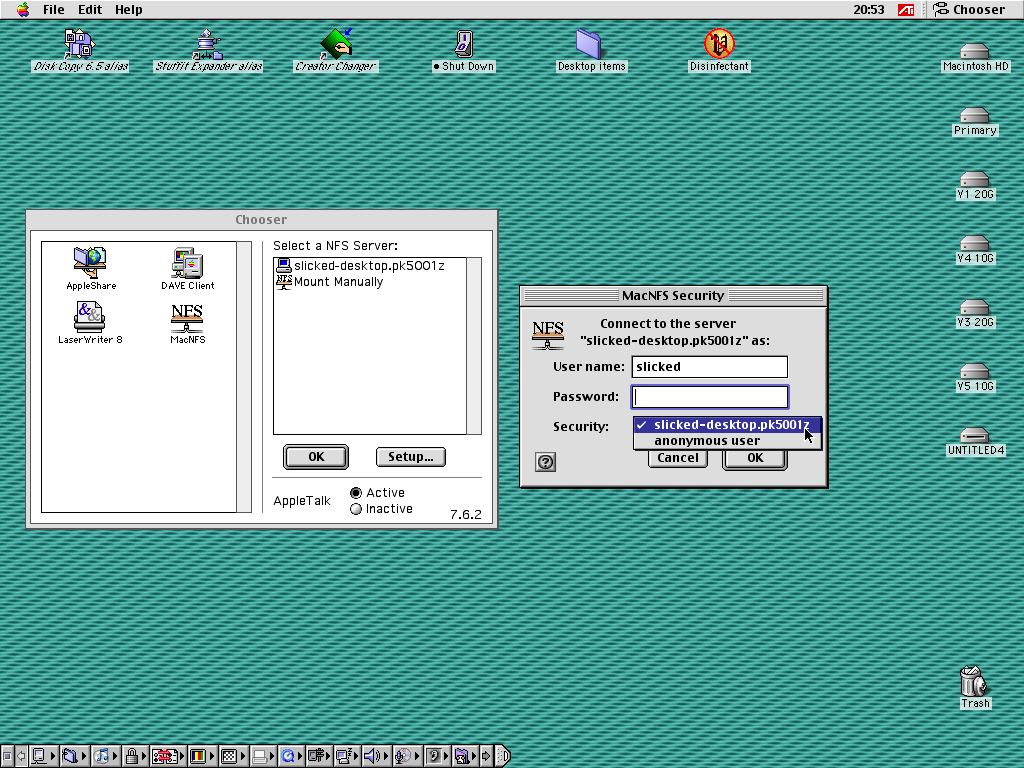Click the Password field
1024x768 pixels.
pyautogui.click(x=710, y=397)
